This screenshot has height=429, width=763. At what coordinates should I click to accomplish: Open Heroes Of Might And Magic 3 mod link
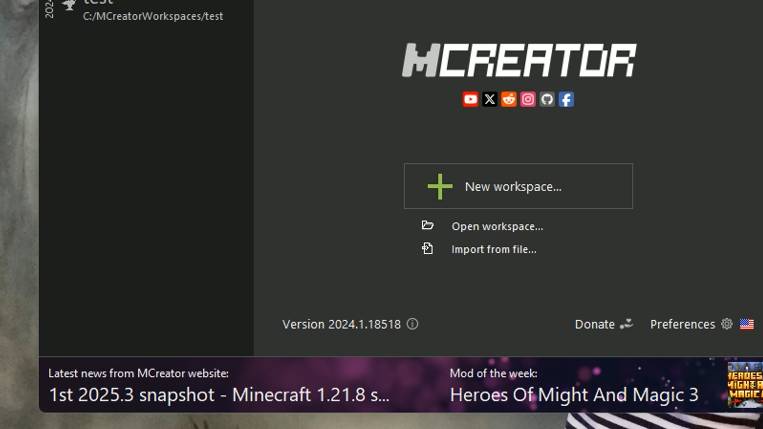574,394
